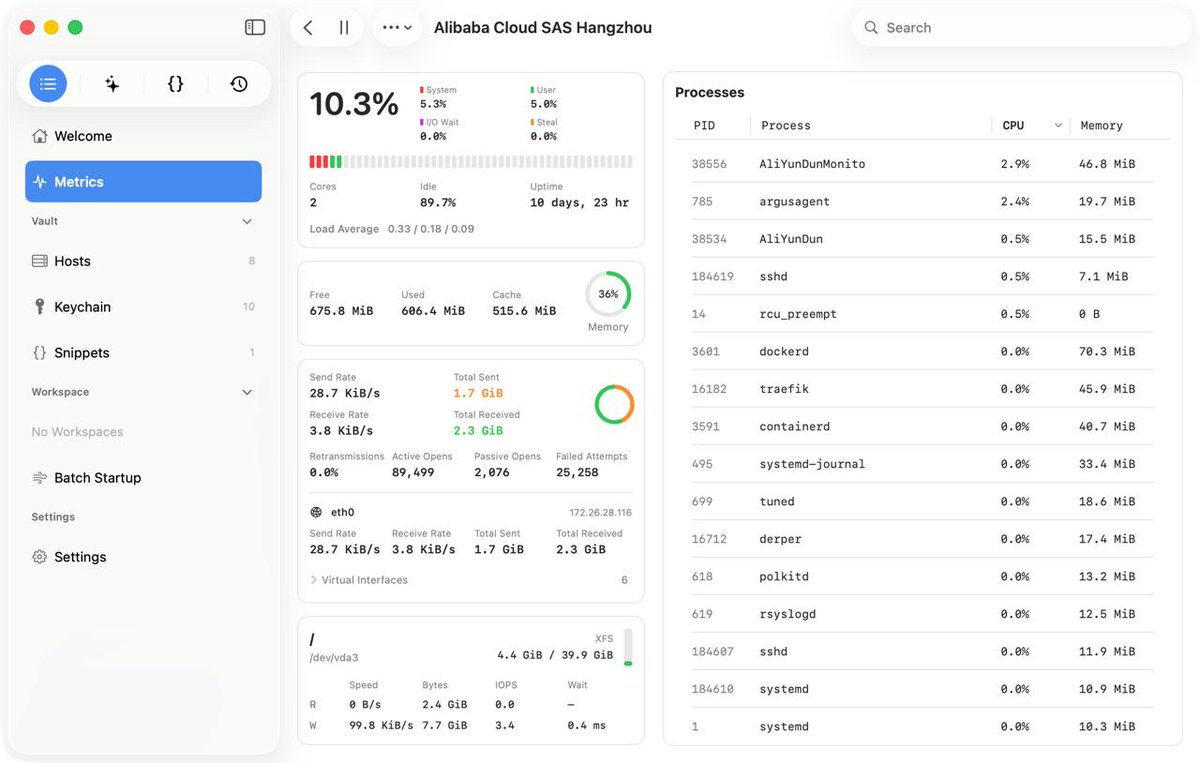Click the 36% memory ring

pyautogui.click(x=608, y=294)
